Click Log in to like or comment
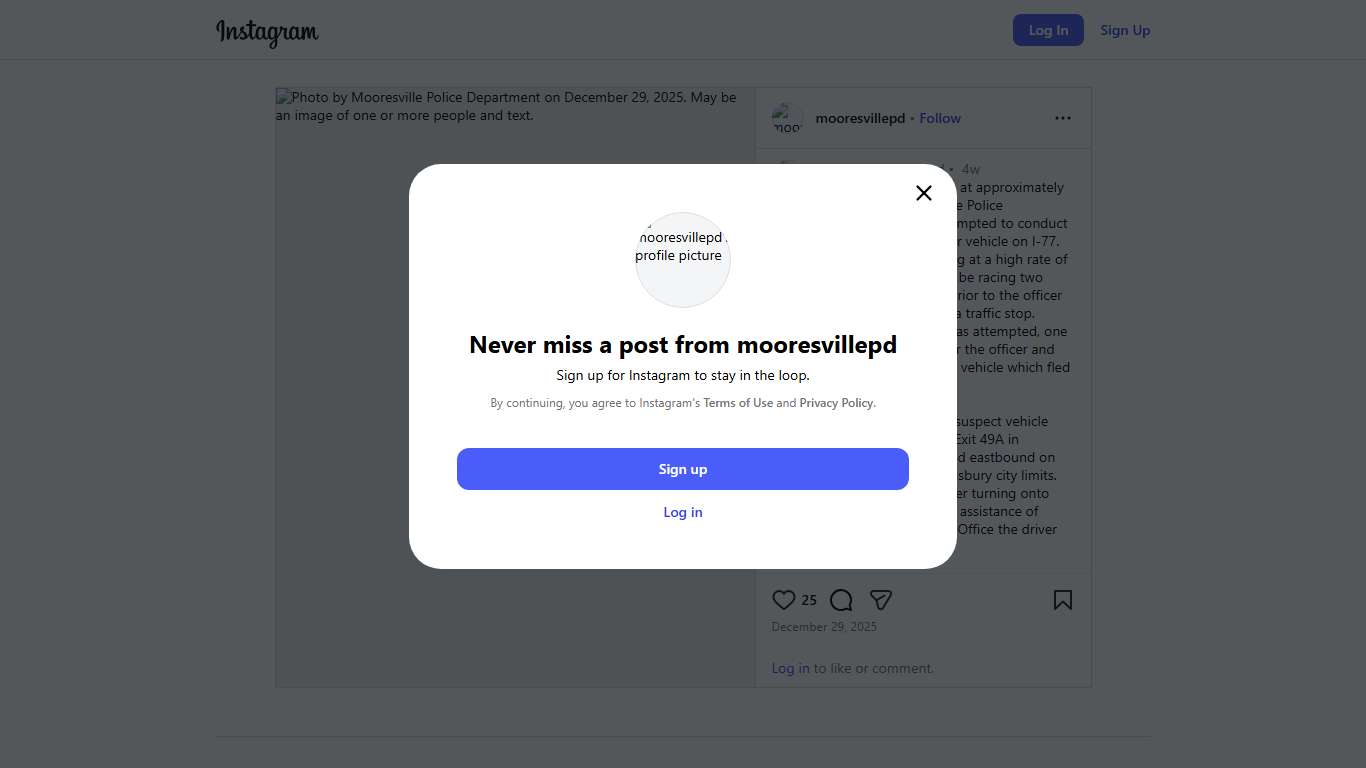 click(790, 668)
